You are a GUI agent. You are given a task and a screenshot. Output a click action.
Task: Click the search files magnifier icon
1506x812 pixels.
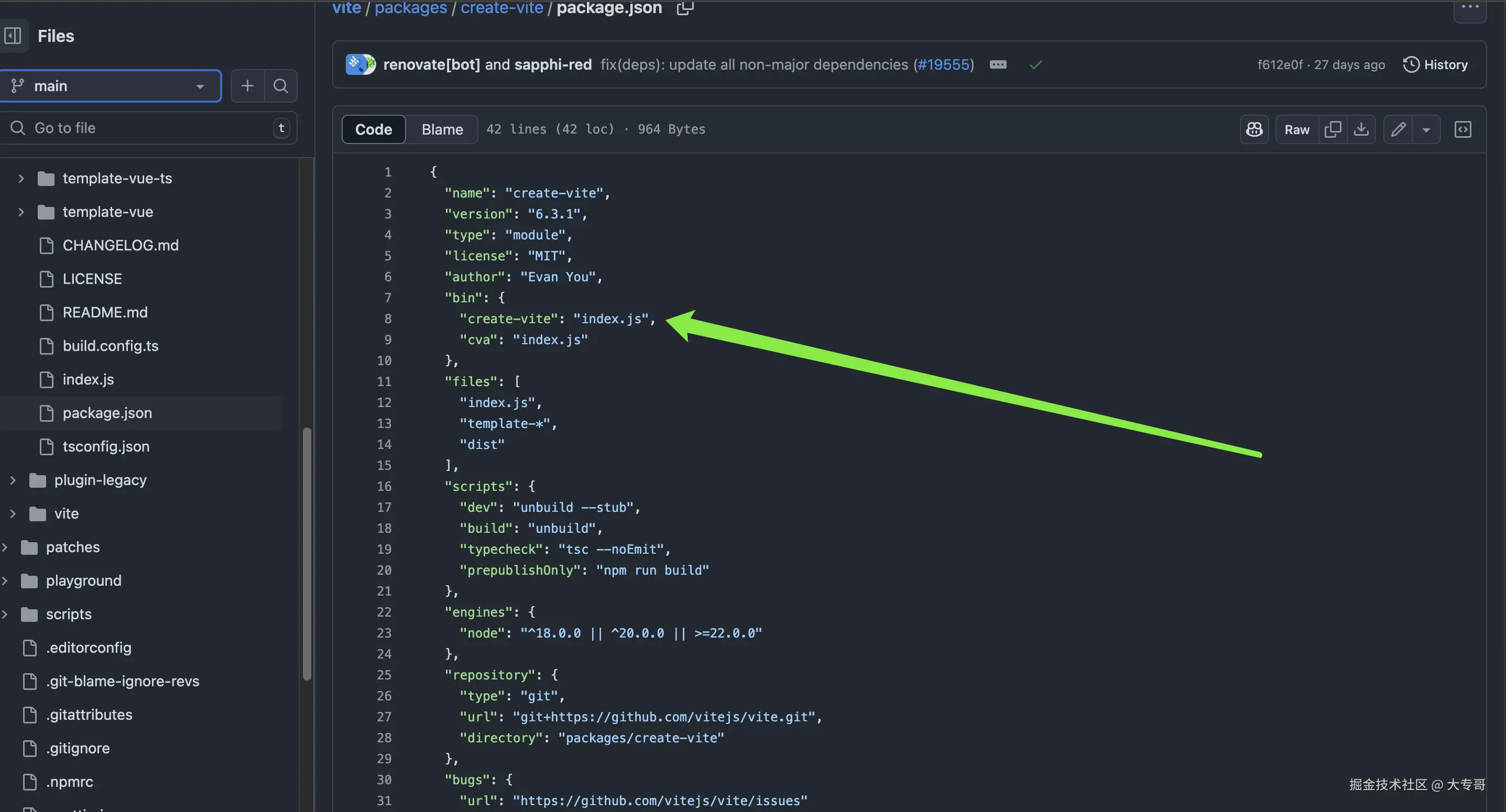pyautogui.click(x=281, y=86)
